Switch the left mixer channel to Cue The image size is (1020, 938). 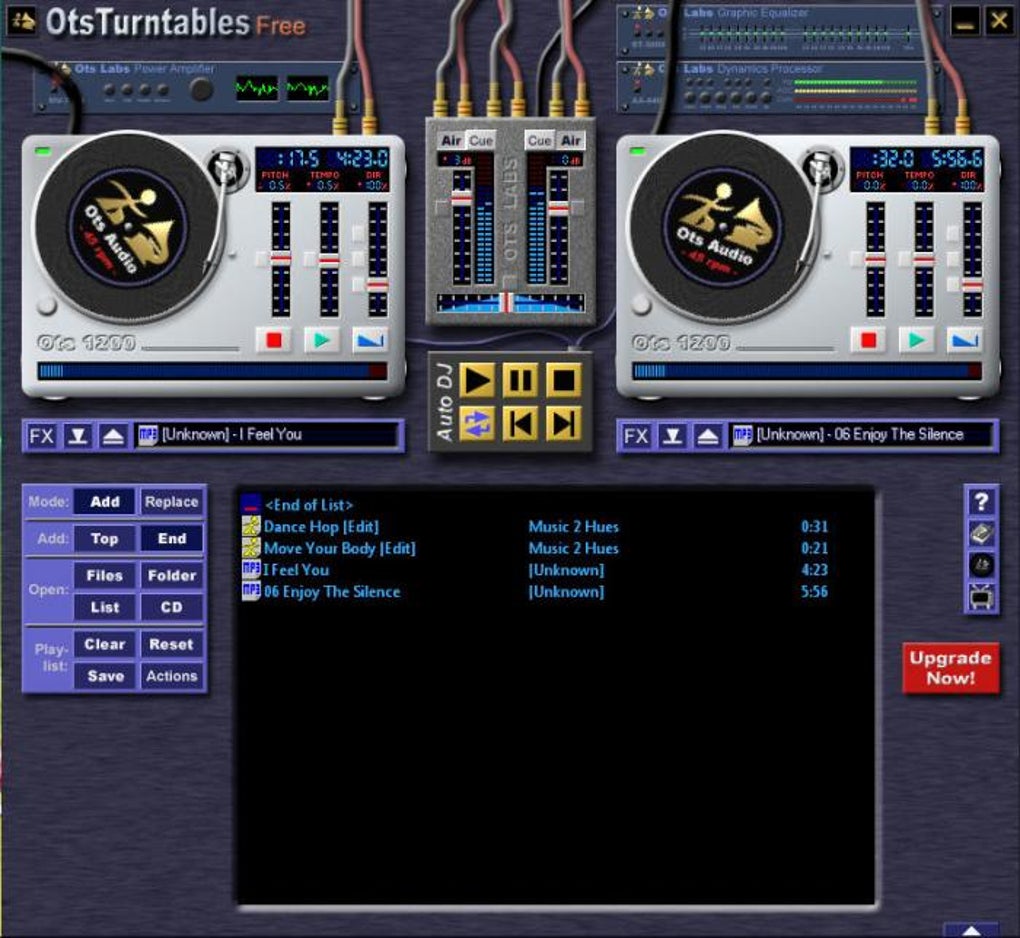[x=481, y=141]
